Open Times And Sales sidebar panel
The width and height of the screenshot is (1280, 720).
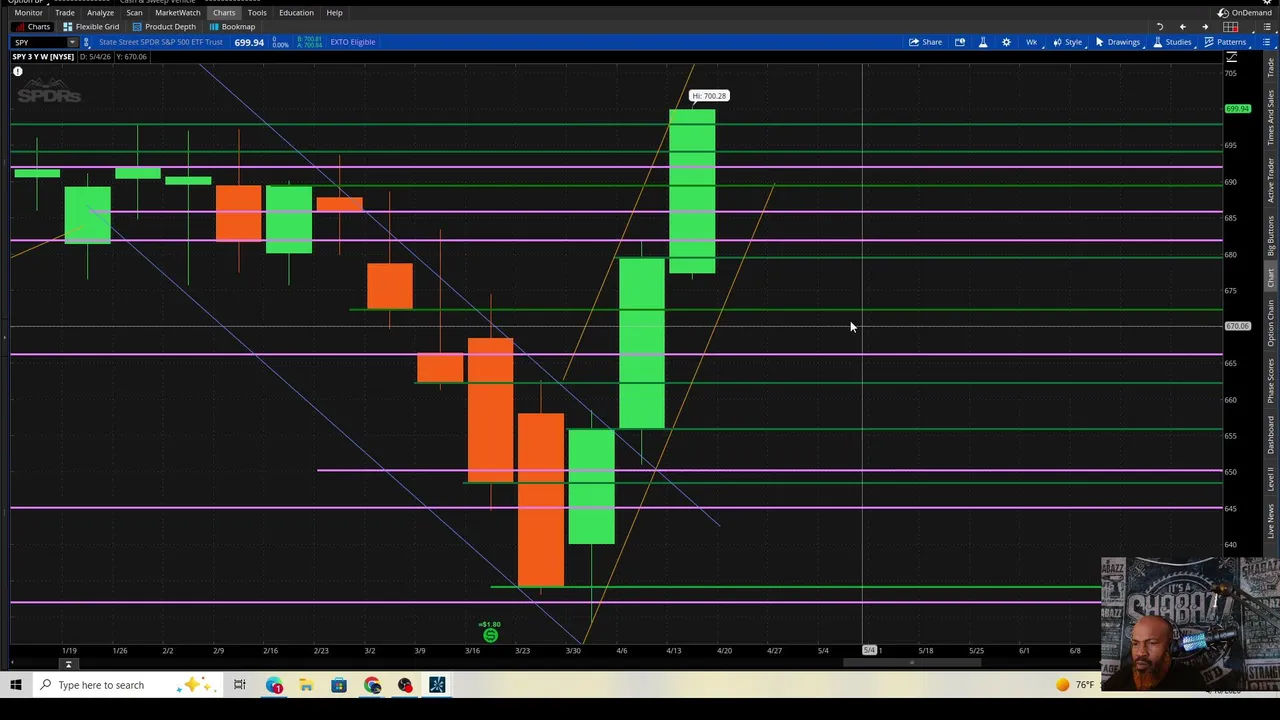[1272, 115]
